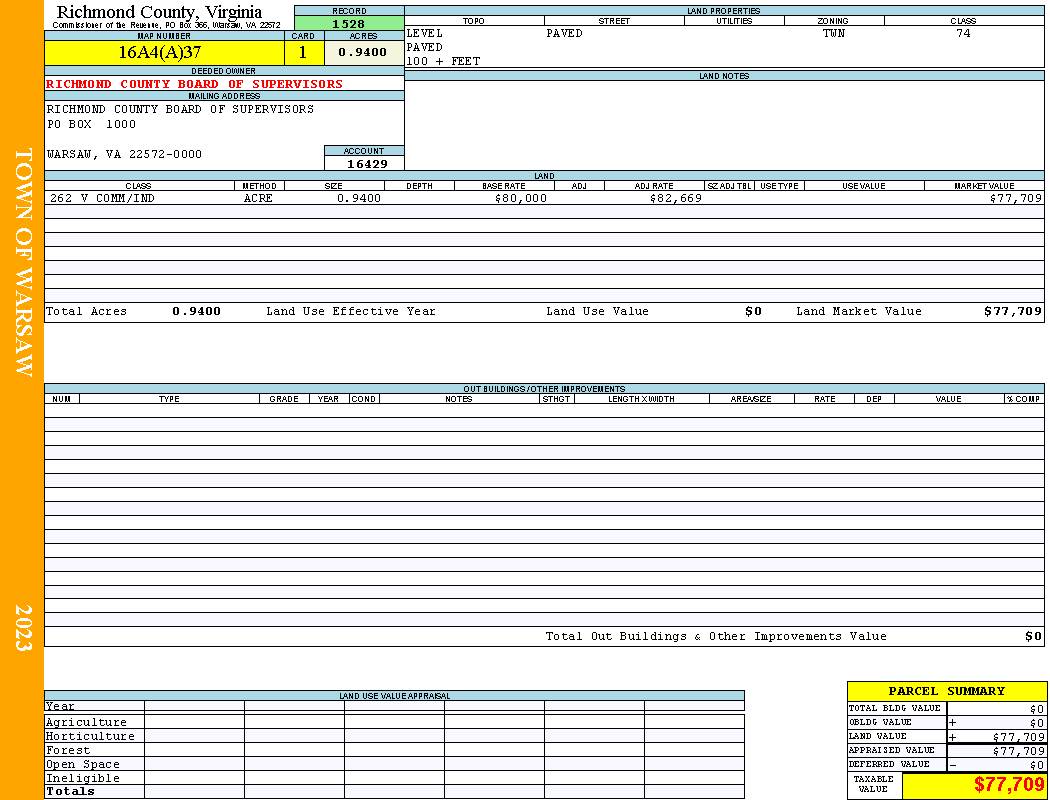Select the 2023 year in the sidebar
The height and width of the screenshot is (800, 1050).
[x=23, y=628]
